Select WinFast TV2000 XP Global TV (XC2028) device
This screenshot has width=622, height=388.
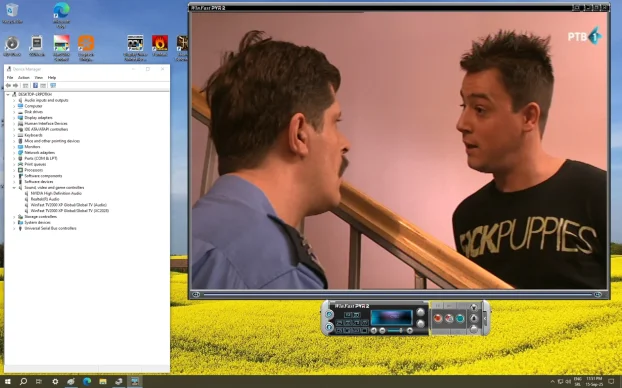pos(69,211)
